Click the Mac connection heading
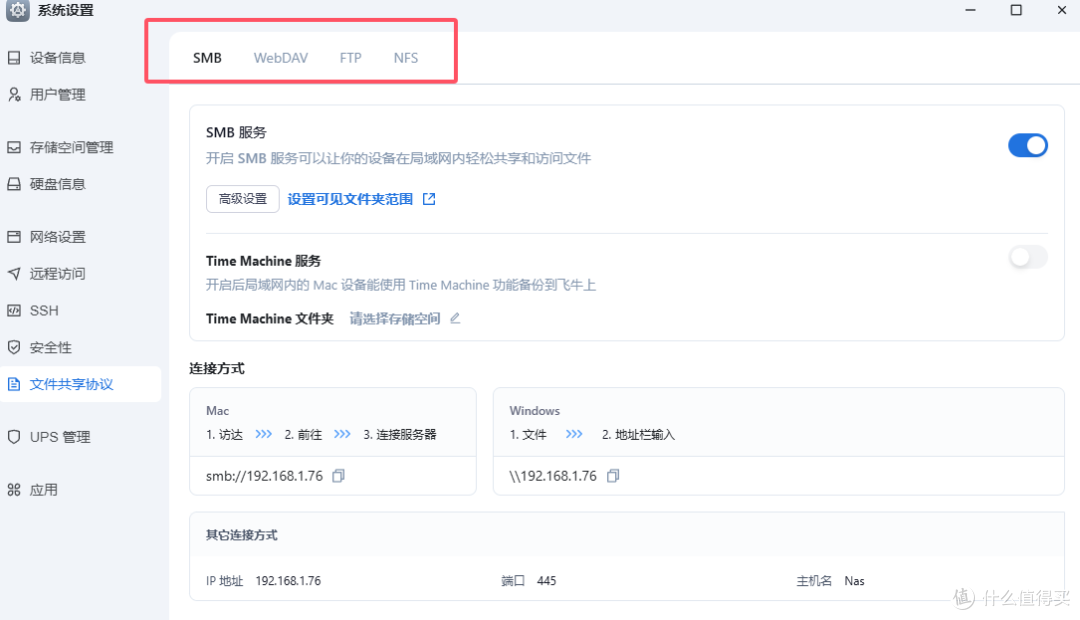The width and height of the screenshot is (1080, 620). tap(218, 411)
